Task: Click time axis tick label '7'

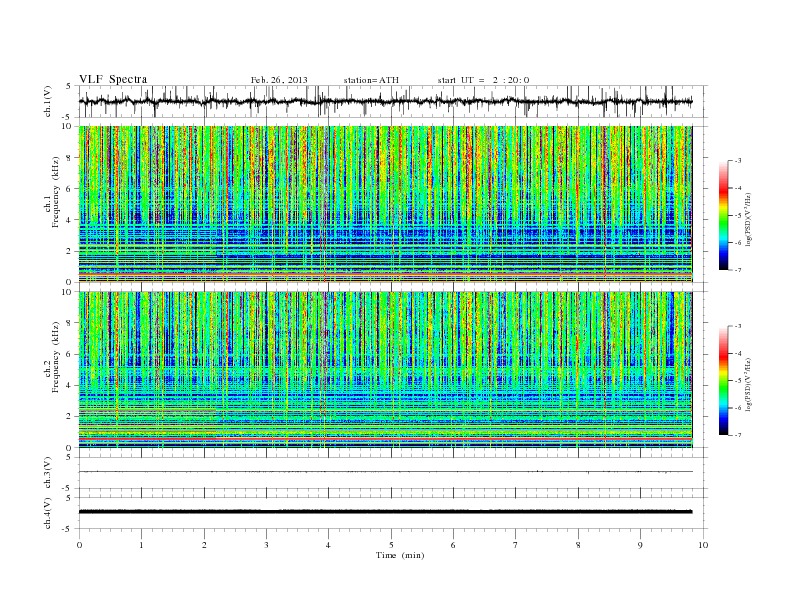Action: (516, 545)
